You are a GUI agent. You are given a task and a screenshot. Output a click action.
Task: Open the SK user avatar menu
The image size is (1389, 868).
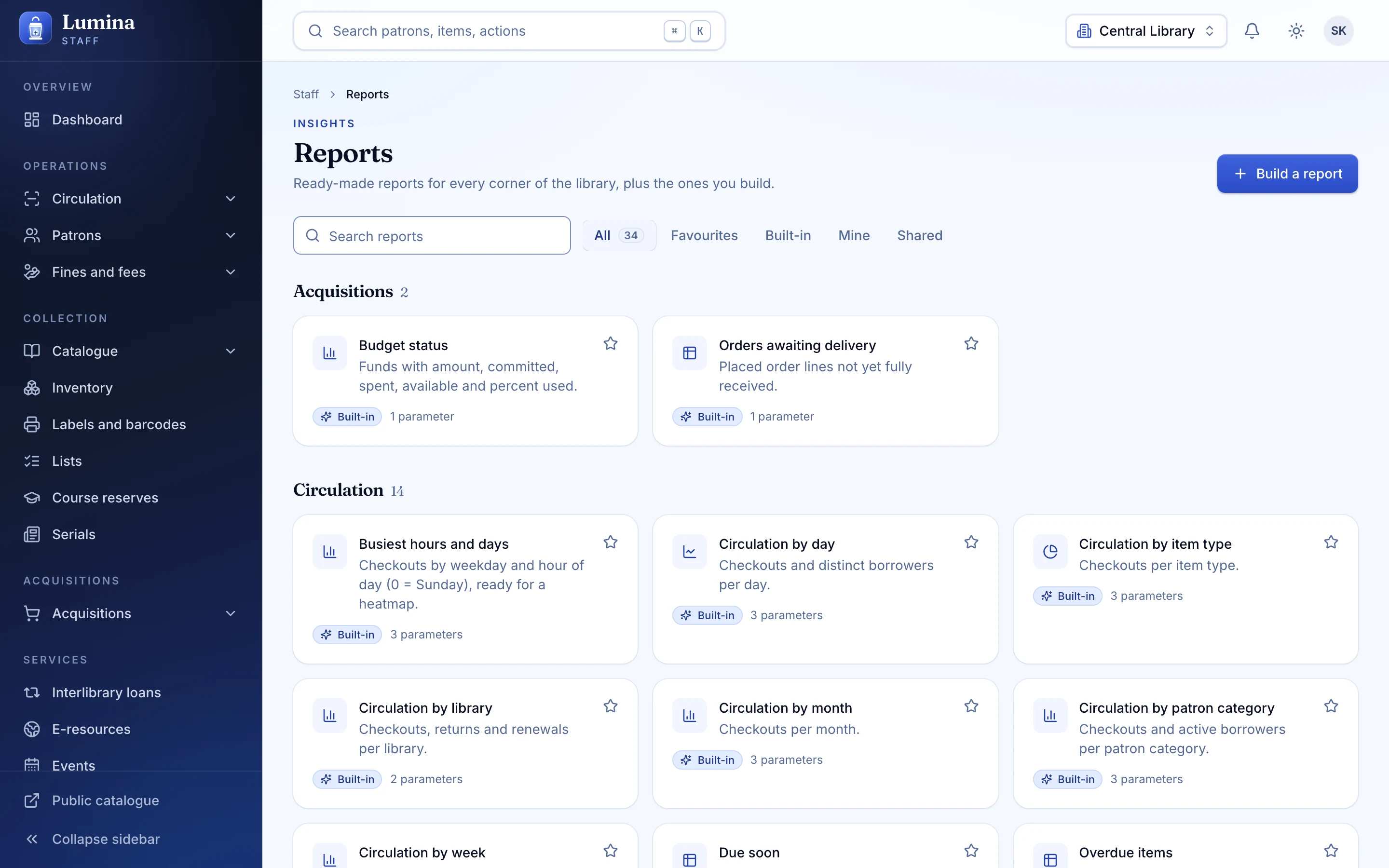[x=1338, y=31]
